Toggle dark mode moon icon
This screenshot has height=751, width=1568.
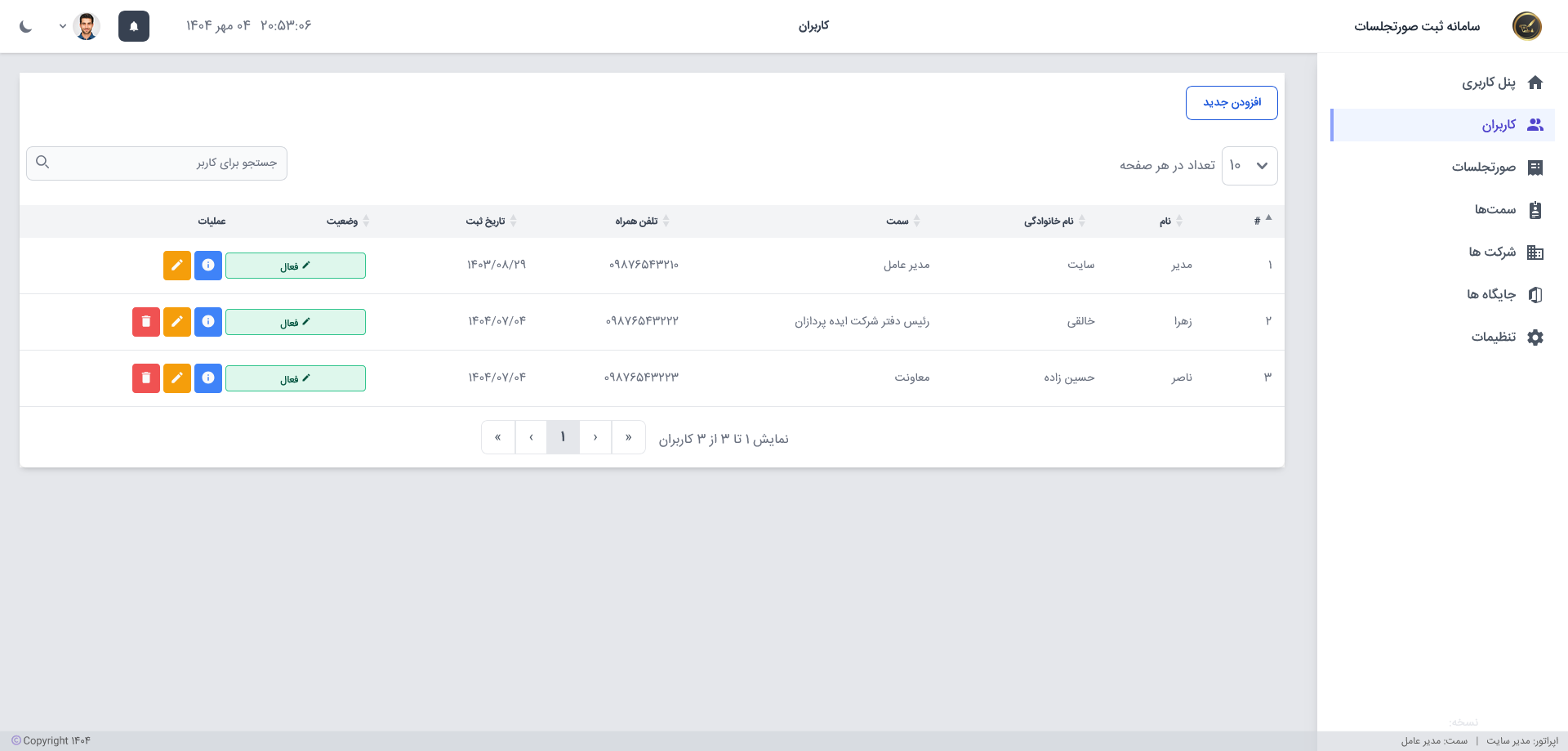[x=26, y=26]
